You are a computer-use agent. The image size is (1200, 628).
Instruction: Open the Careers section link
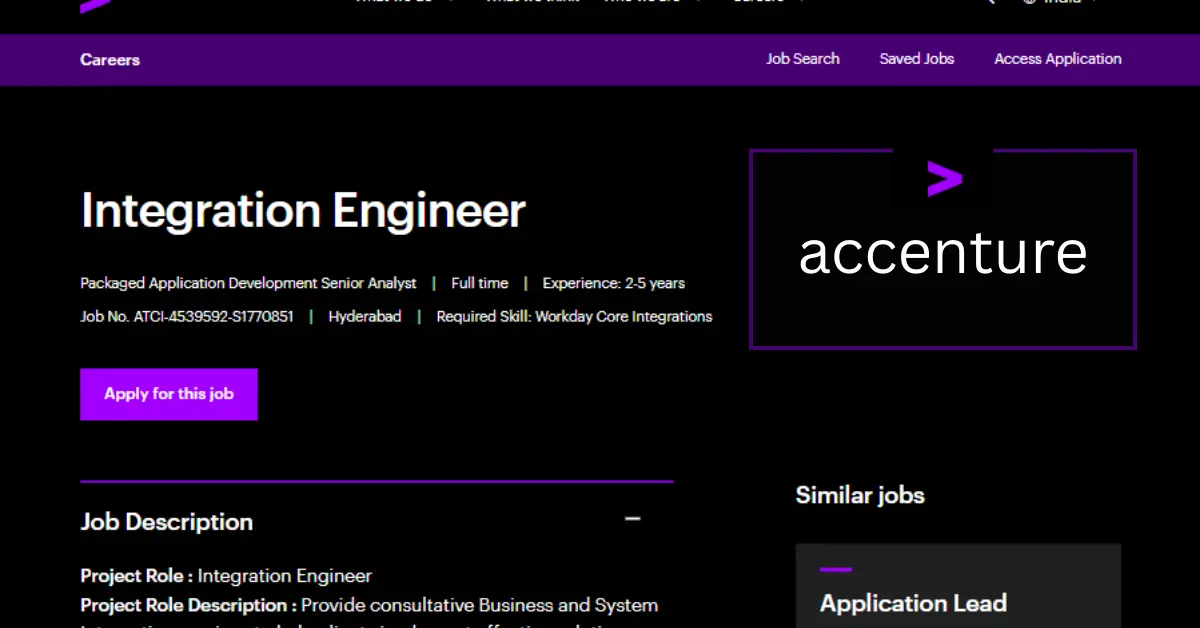click(x=110, y=60)
